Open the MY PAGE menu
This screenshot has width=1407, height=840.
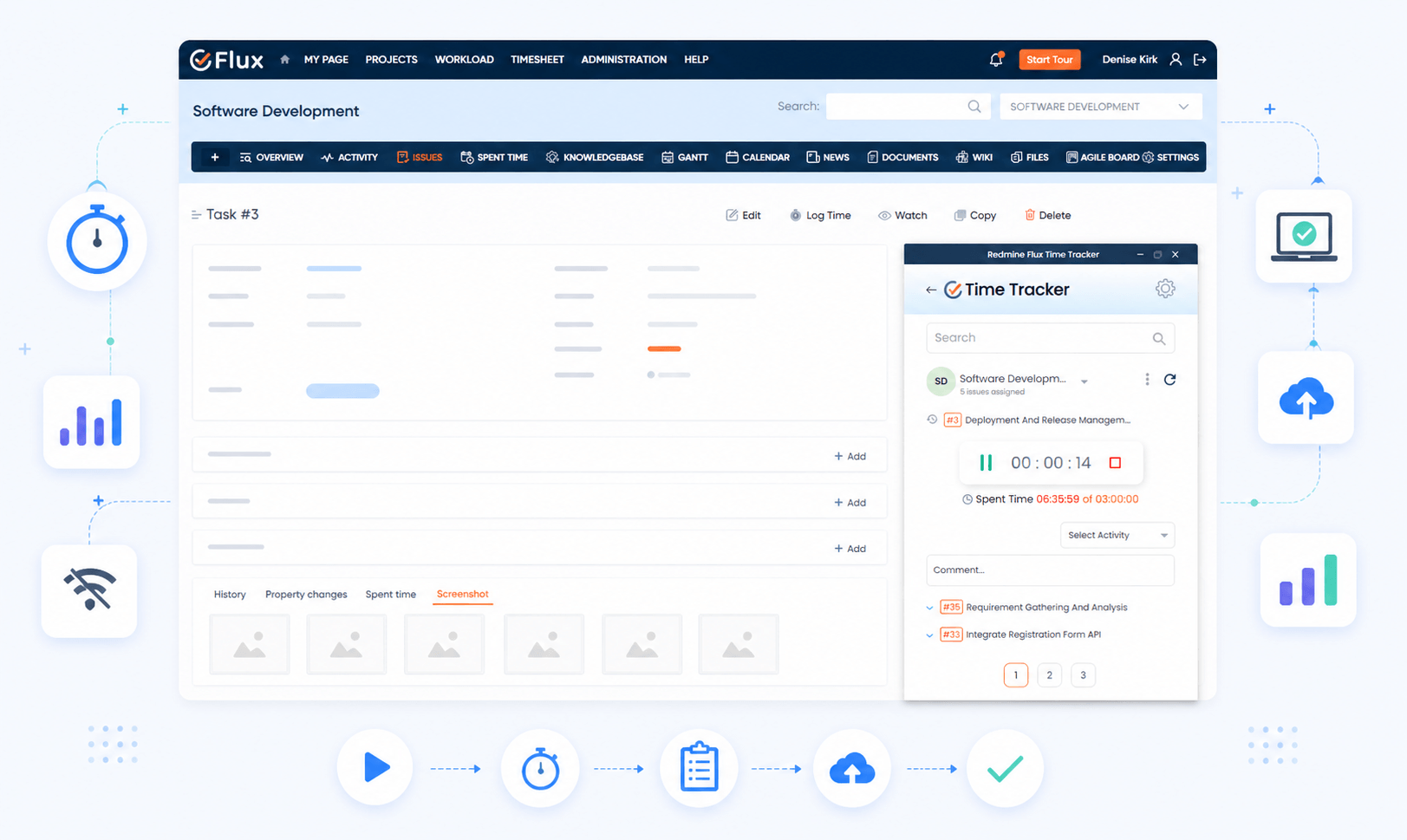pos(326,60)
